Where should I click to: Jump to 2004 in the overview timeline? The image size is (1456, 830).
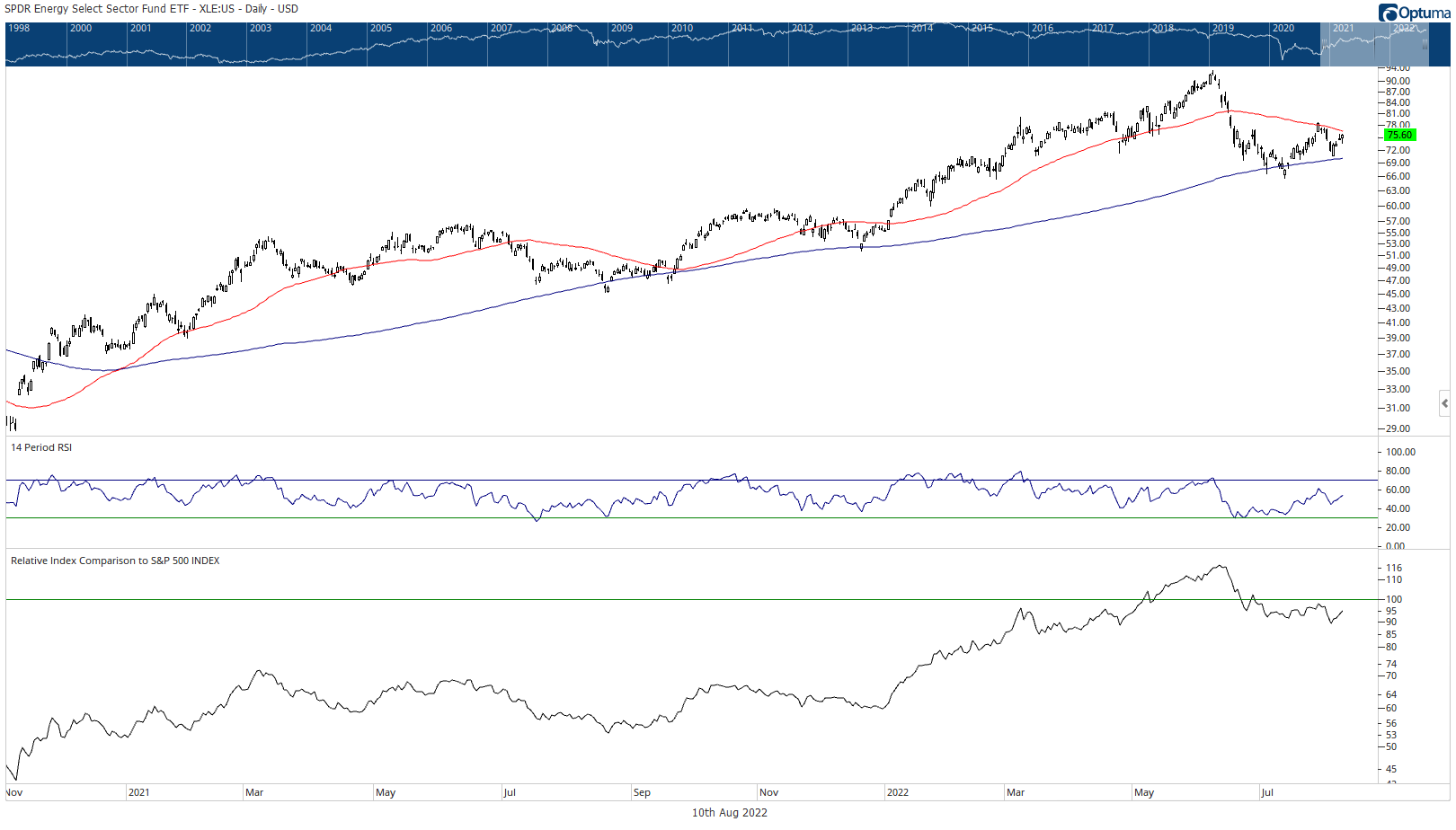pyautogui.click(x=321, y=28)
